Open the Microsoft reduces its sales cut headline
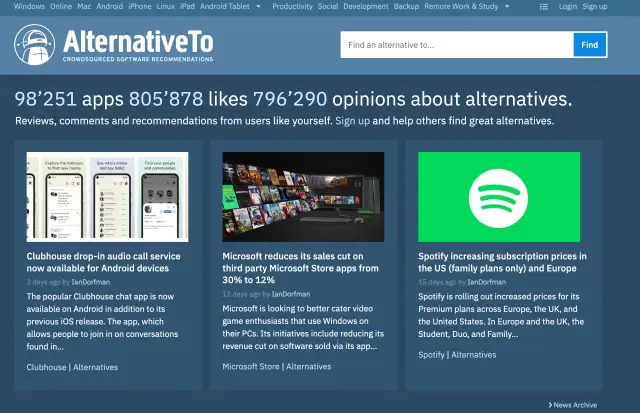Image resolution: width=640 pixels, height=413 pixels. coord(300,268)
